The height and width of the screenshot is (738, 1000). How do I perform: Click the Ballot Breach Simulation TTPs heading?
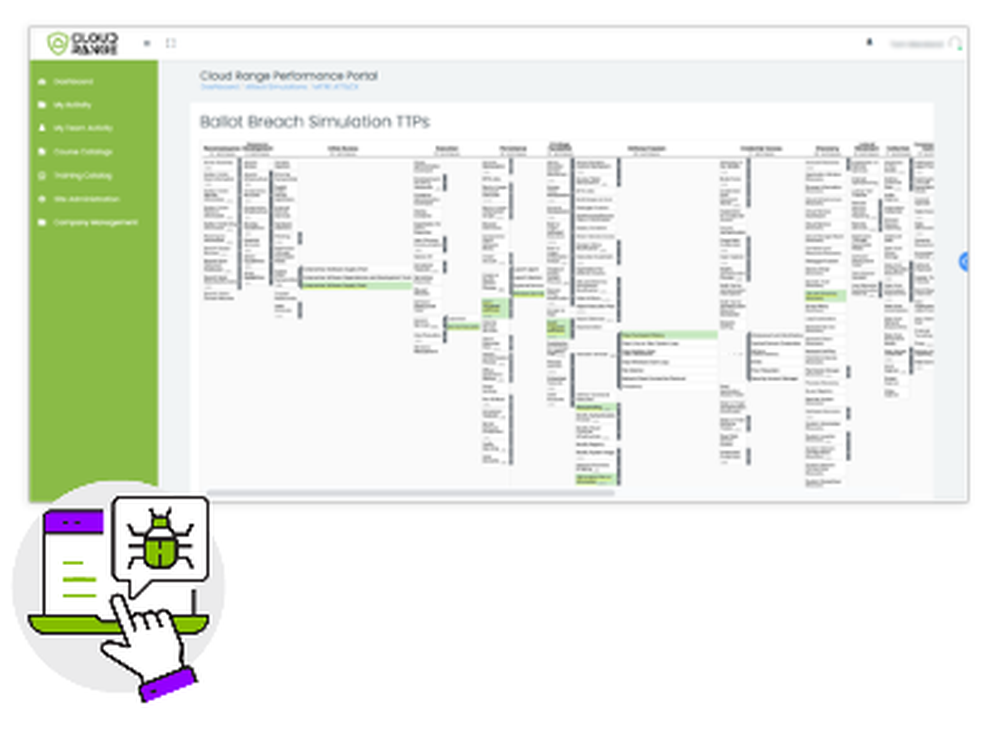click(x=314, y=121)
